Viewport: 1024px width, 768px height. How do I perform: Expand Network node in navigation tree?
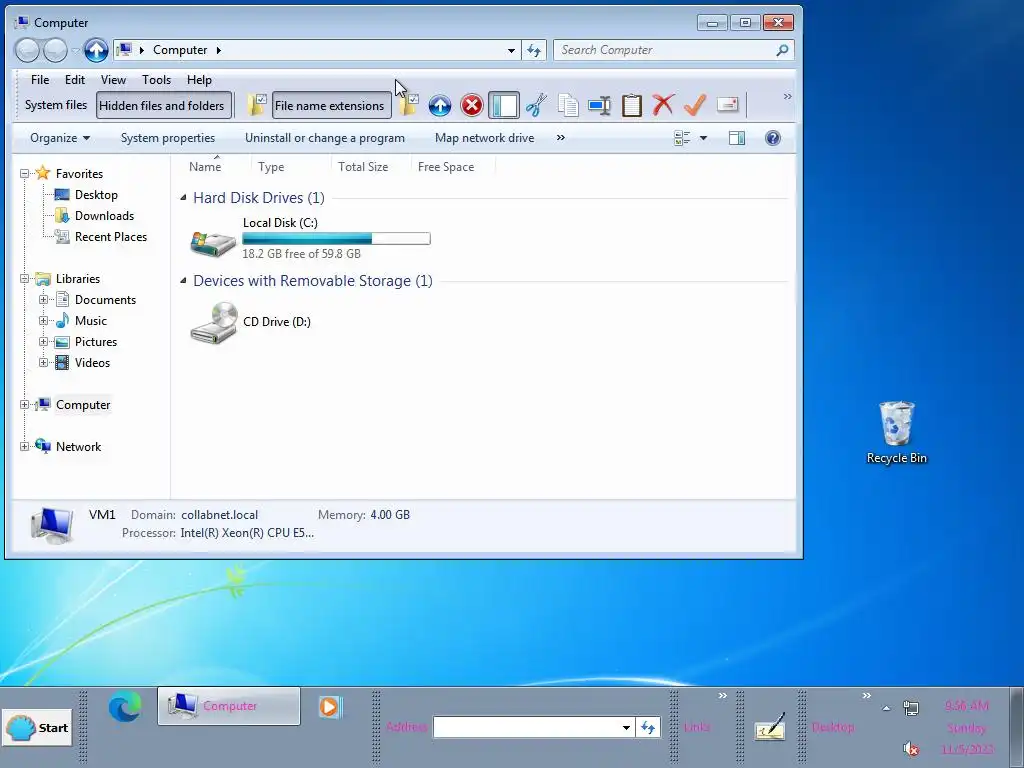25,447
